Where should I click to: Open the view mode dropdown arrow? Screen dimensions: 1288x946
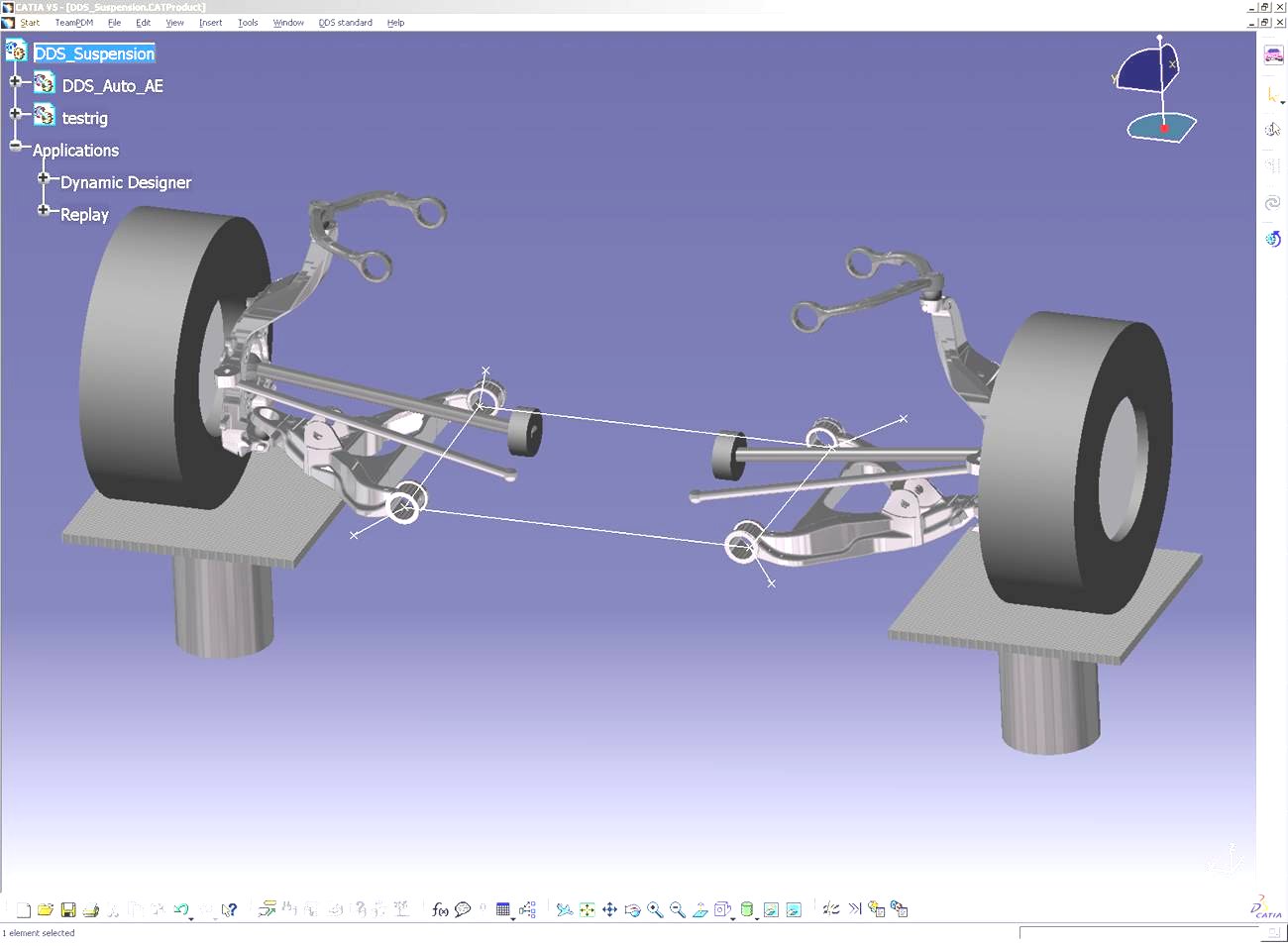pos(757,918)
